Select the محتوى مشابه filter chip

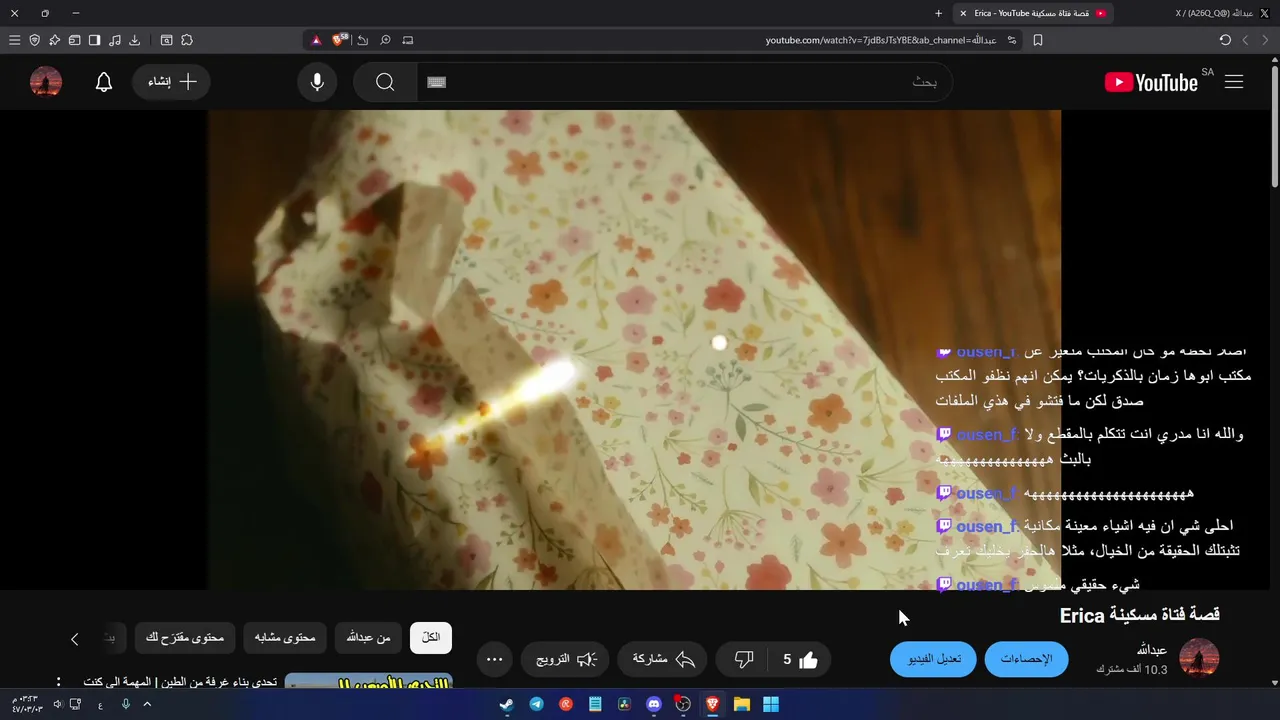pos(285,637)
